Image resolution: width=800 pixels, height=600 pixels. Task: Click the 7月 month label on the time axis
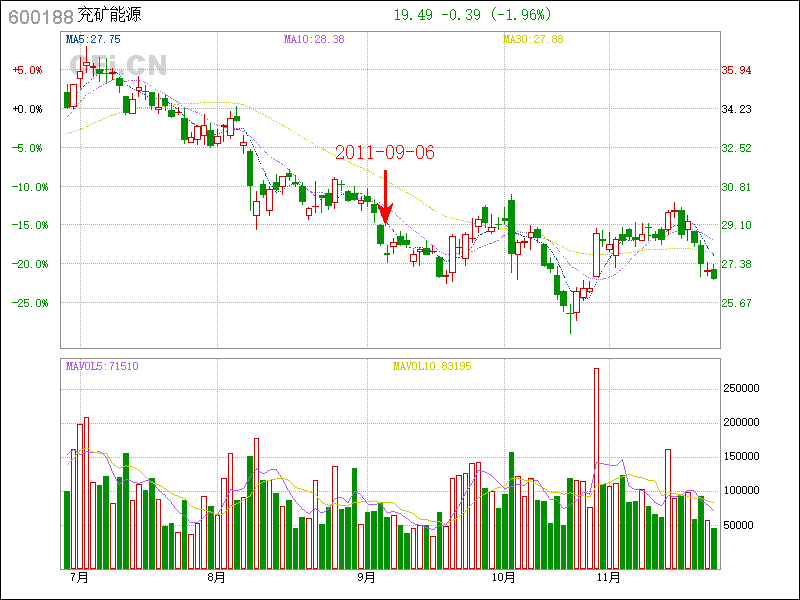click(78, 578)
